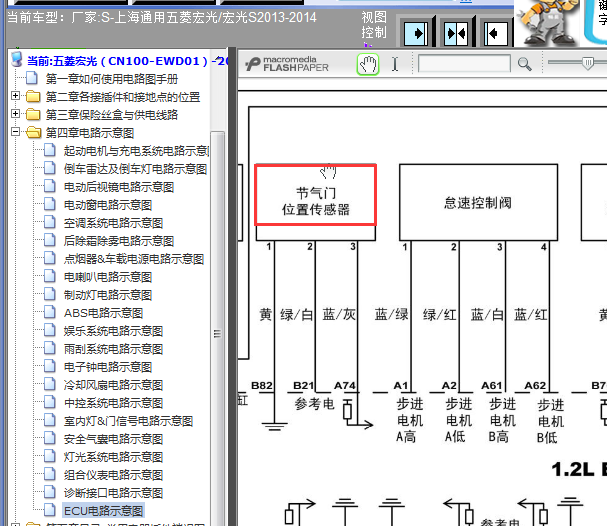Open 电喇叭电路示意图
The height and width of the screenshot is (526, 607).
(x=108, y=277)
